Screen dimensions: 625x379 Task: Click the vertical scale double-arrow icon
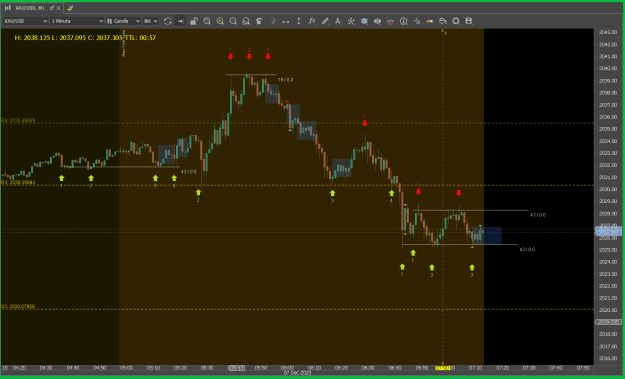pos(299,21)
